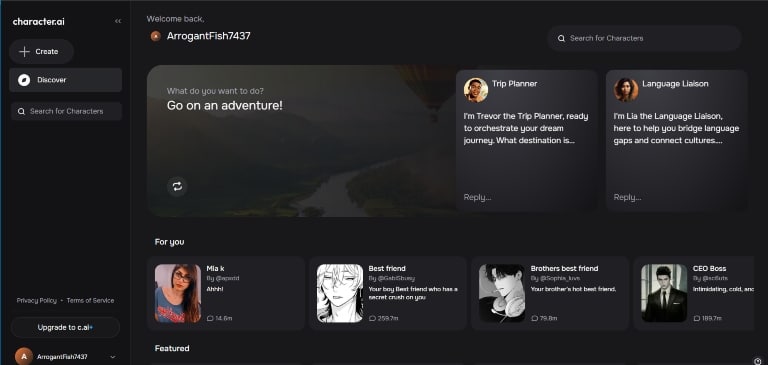Click the Trip Planner avatar
The height and width of the screenshot is (365, 768).
[476, 90]
